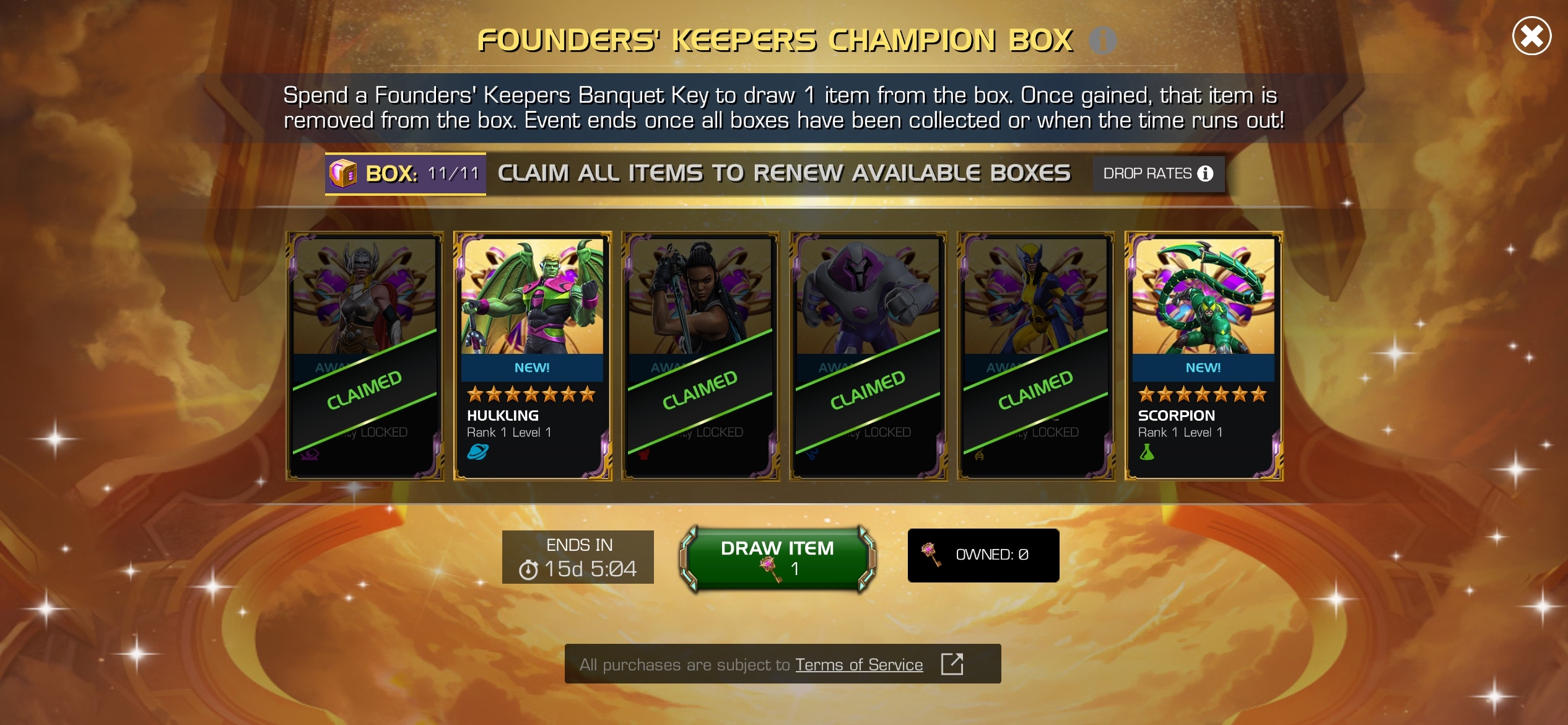The image size is (1568, 725).
Task: Select the claimed Thor champion card
Action: point(365,356)
